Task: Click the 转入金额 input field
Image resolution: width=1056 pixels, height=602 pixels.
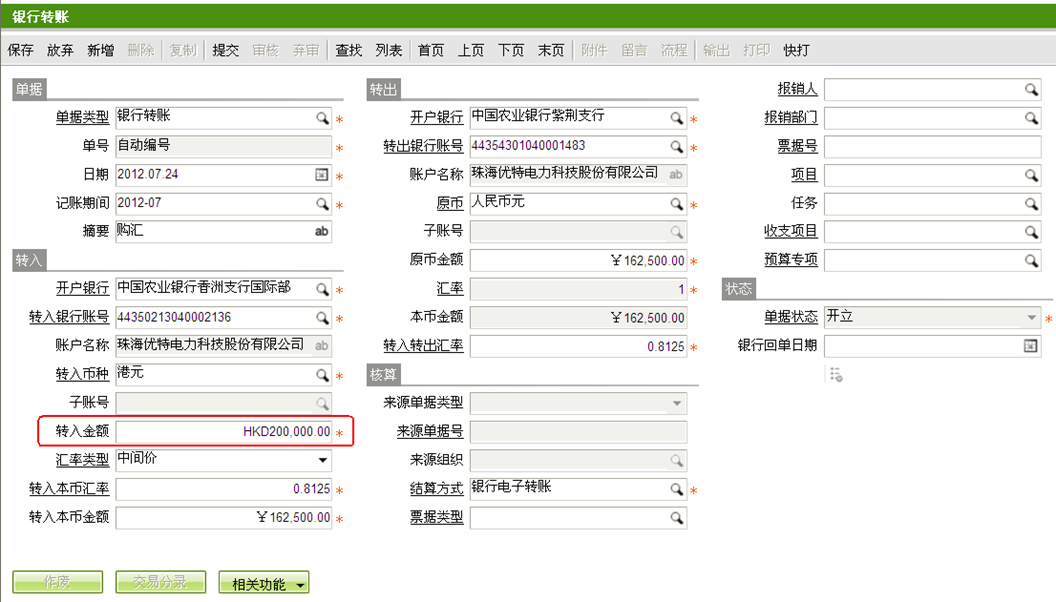Action: point(224,432)
